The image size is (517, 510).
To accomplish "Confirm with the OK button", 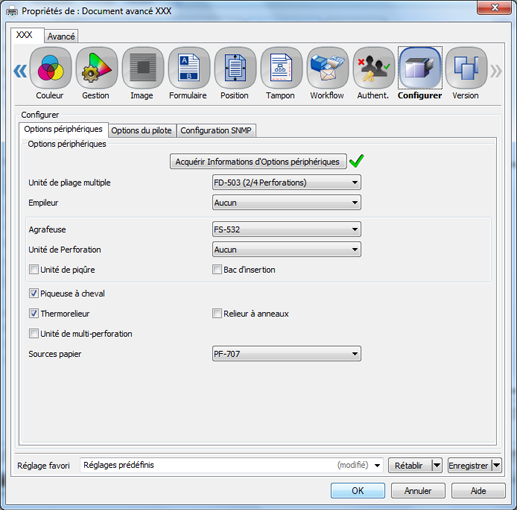I will [x=358, y=490].
